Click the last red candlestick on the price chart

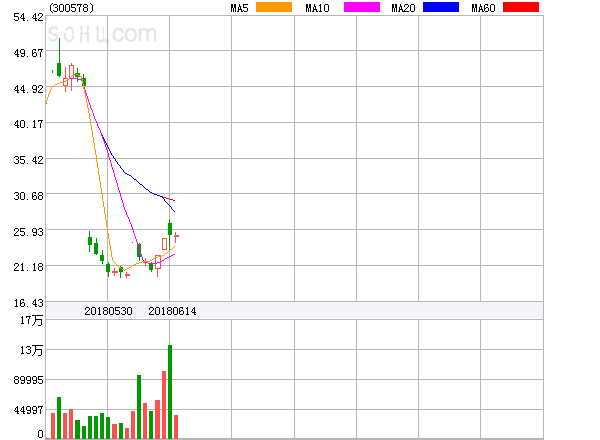176,237
